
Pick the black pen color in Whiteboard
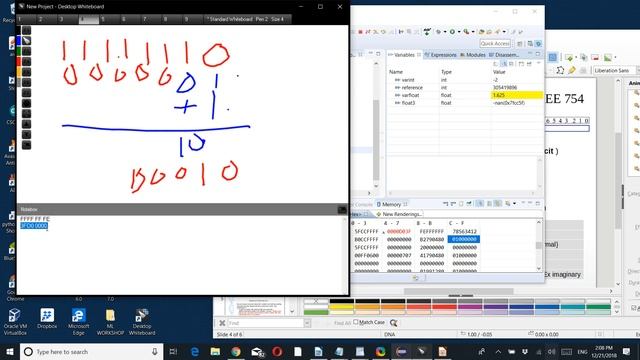pos(18,30)
